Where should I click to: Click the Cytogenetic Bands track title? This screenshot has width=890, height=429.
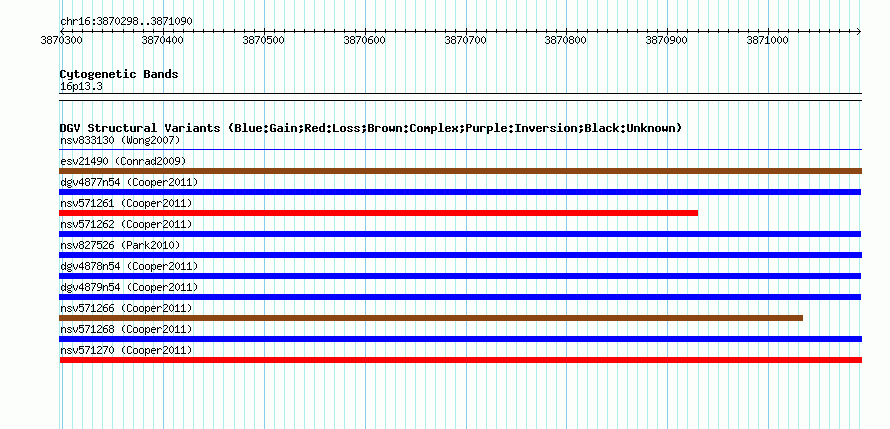point(119,74)
